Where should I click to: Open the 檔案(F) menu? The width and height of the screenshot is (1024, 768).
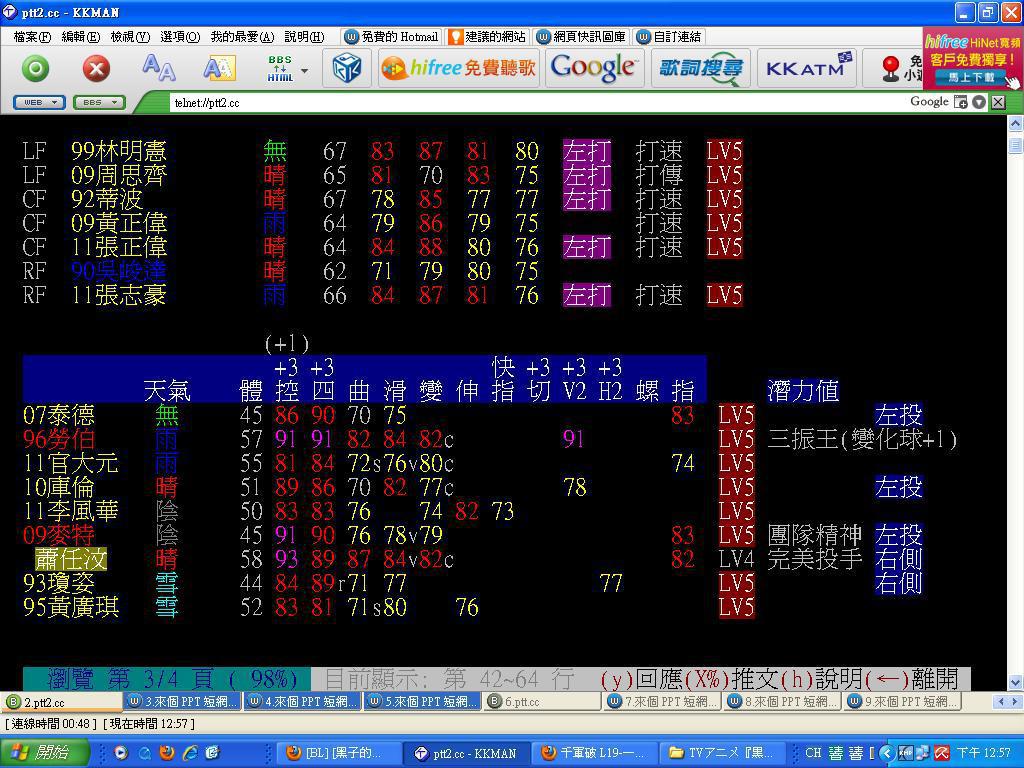pyautogui.click(x=32, y=37)
